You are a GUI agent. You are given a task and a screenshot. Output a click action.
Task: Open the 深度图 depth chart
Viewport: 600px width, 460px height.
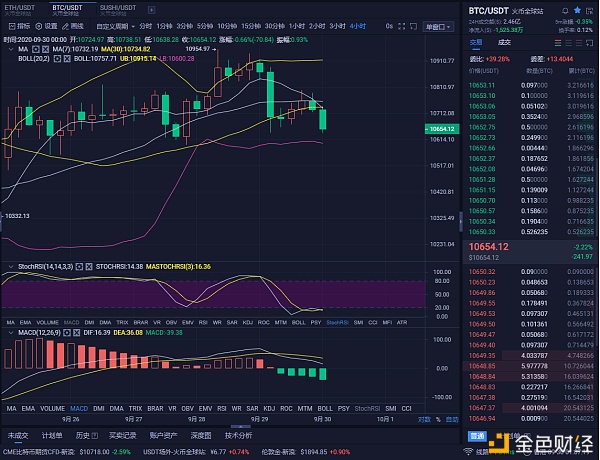(x=202, y=436)
